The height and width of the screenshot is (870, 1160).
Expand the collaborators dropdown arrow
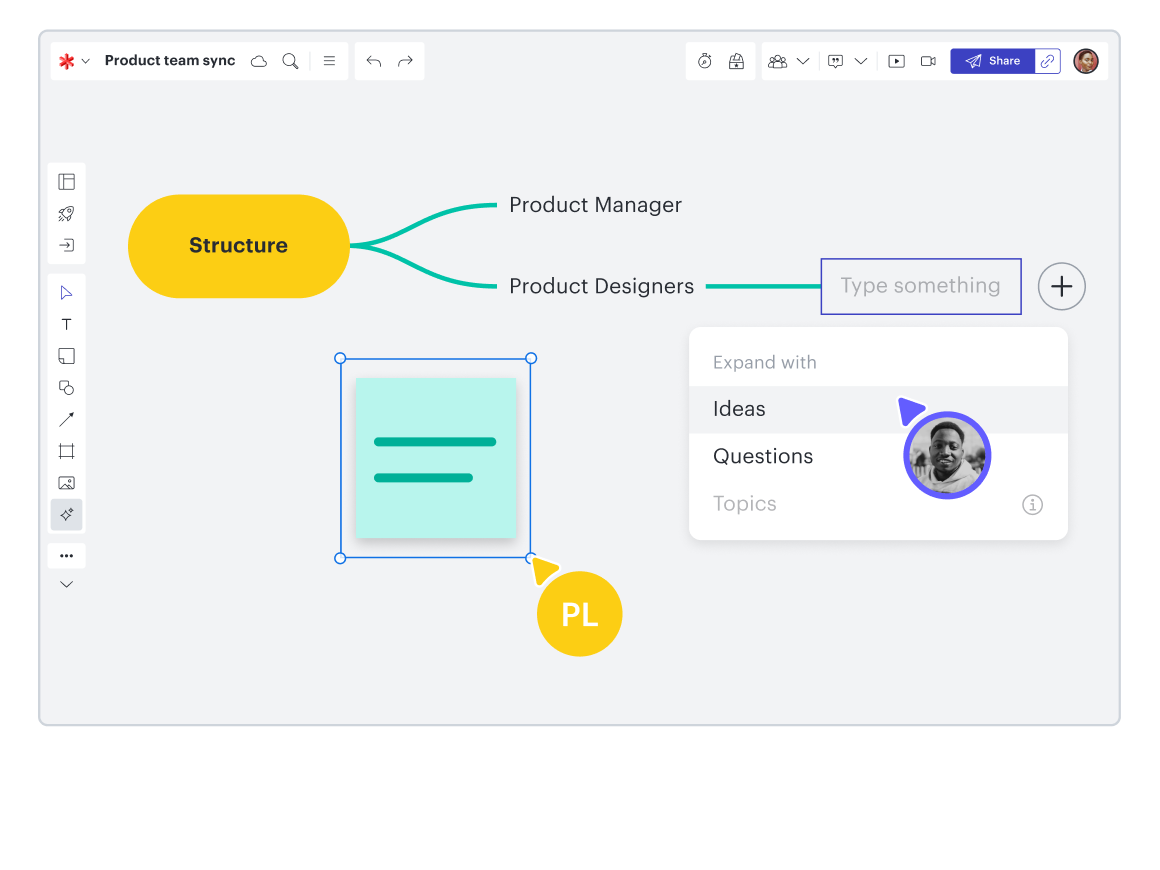803,61
